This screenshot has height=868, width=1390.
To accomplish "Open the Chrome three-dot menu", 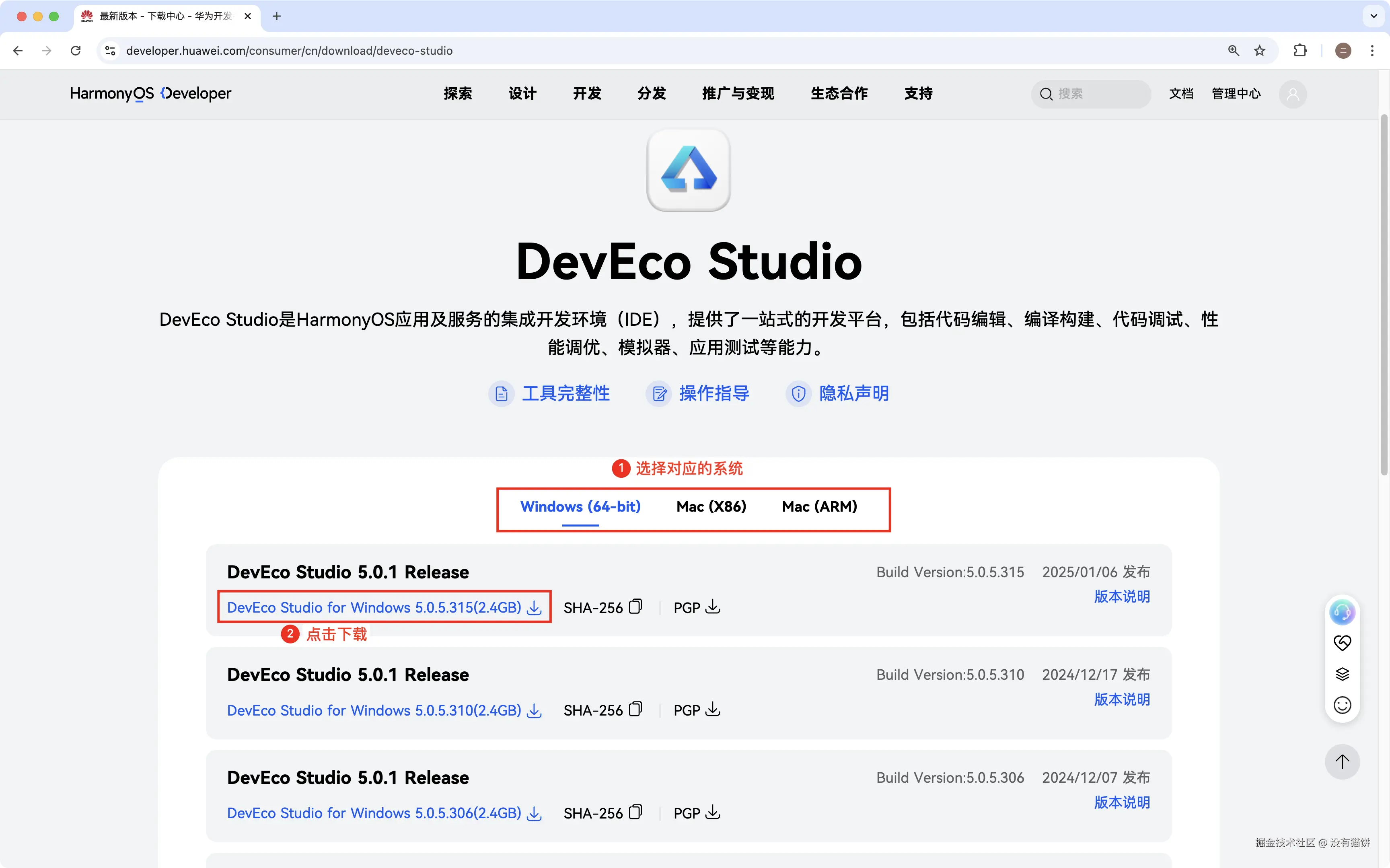I will [x=1372, y=51].
